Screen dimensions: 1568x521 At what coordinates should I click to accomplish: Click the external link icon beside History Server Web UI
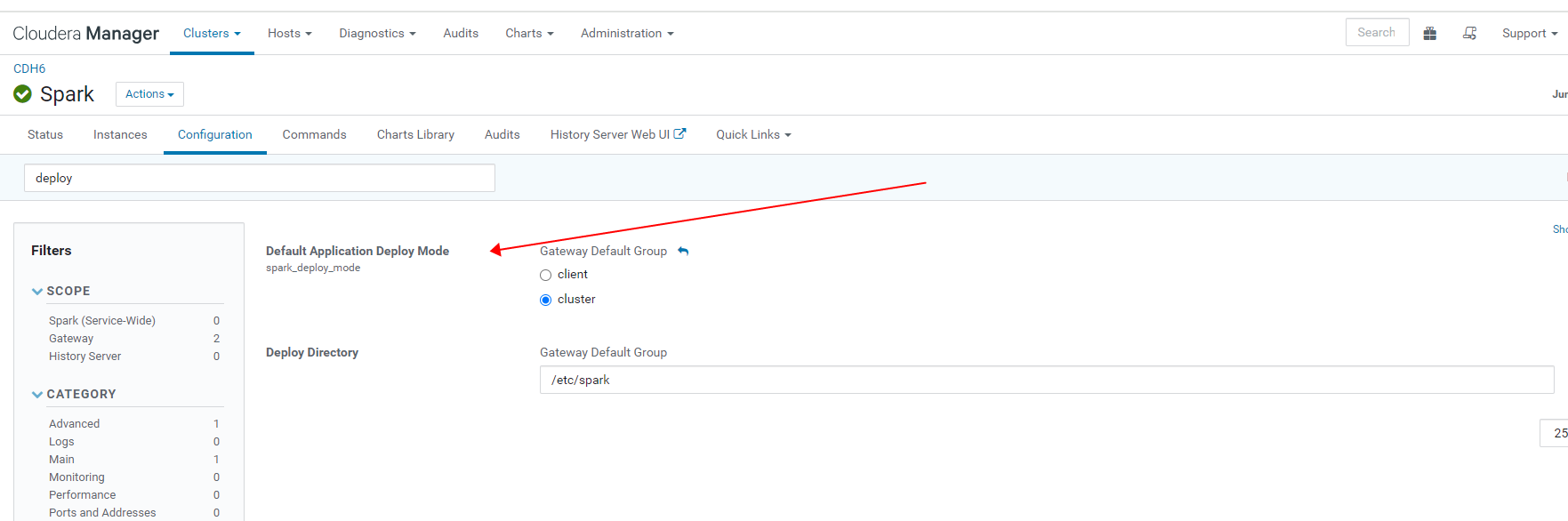tap(680, 134)
